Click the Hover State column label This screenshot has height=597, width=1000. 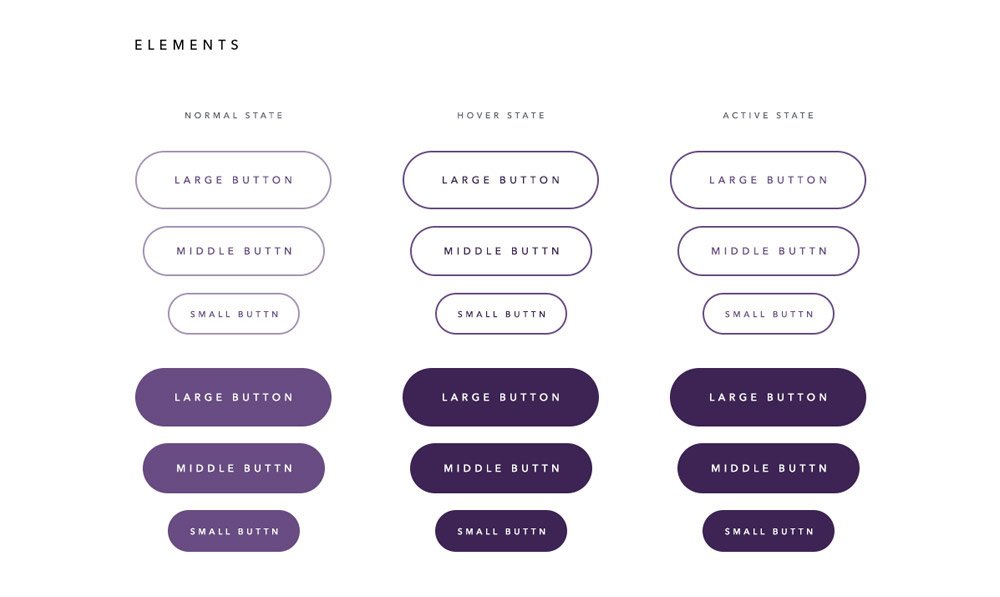501,116
